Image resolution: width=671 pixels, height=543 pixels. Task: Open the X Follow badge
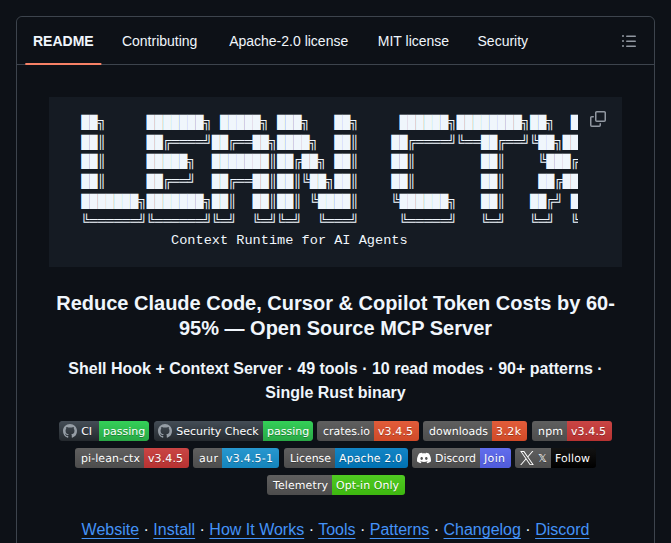[x=555, y=458]
